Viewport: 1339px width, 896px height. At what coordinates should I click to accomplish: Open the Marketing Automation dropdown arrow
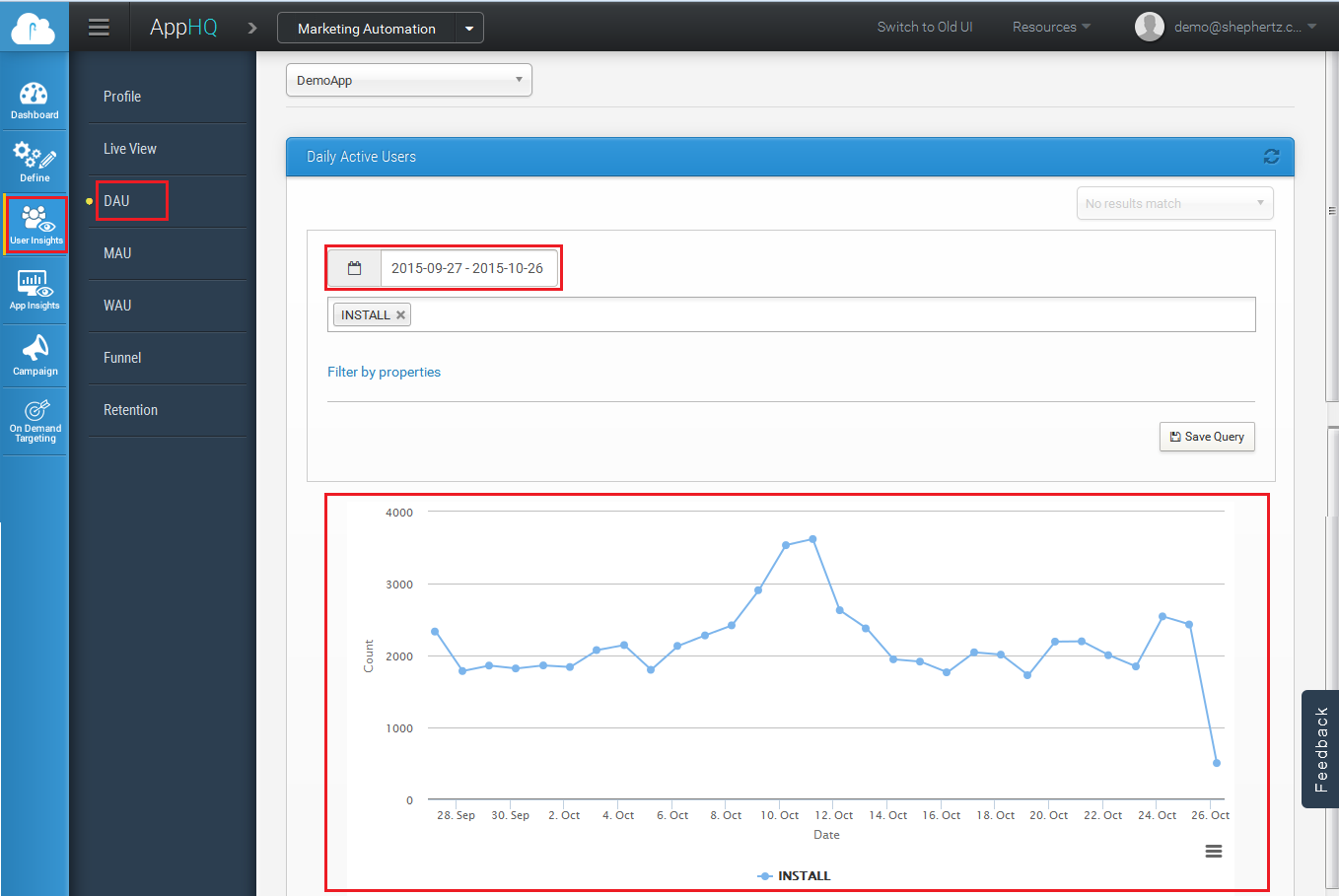point(469,29)
